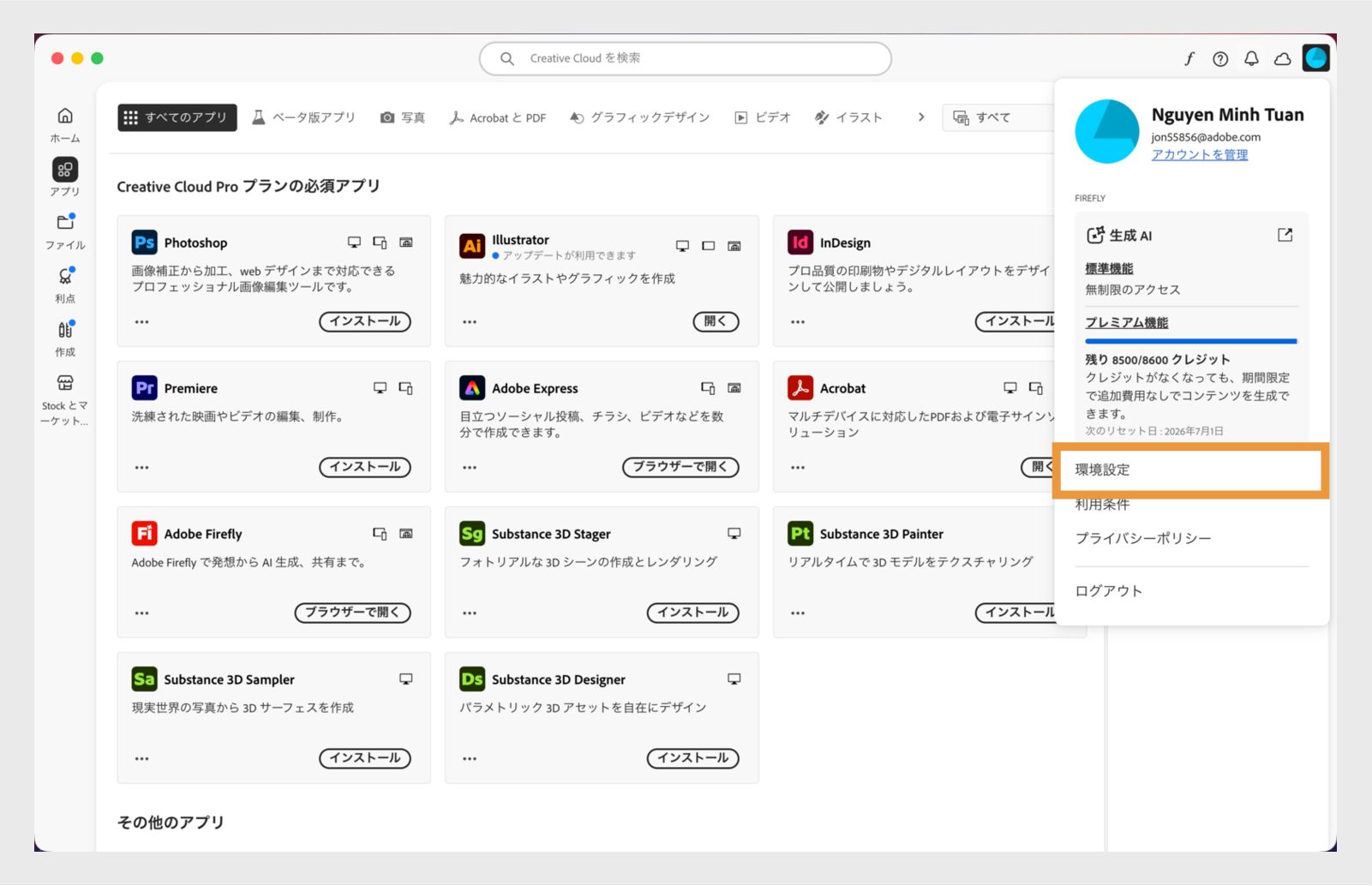Viewport: 1372px width, 886px height.
Task: Switch to ベータ版アプリ tab
Action: click(x=303, y=117)
